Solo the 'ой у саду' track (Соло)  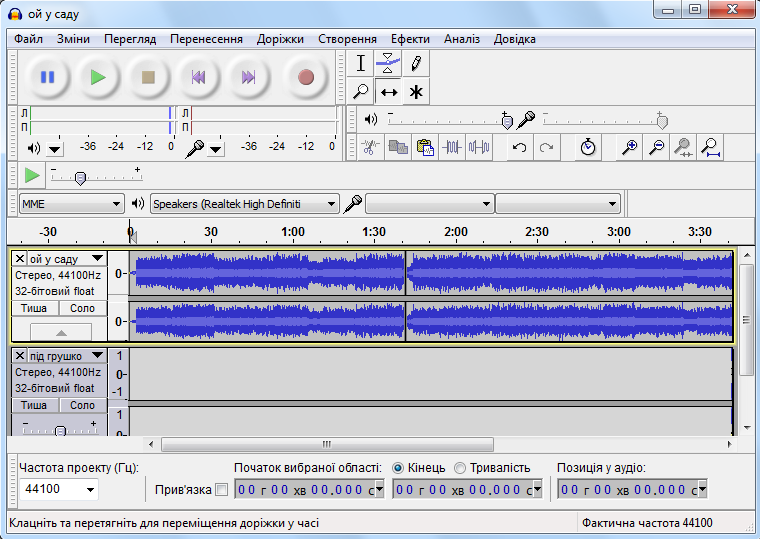pos(83,308)
